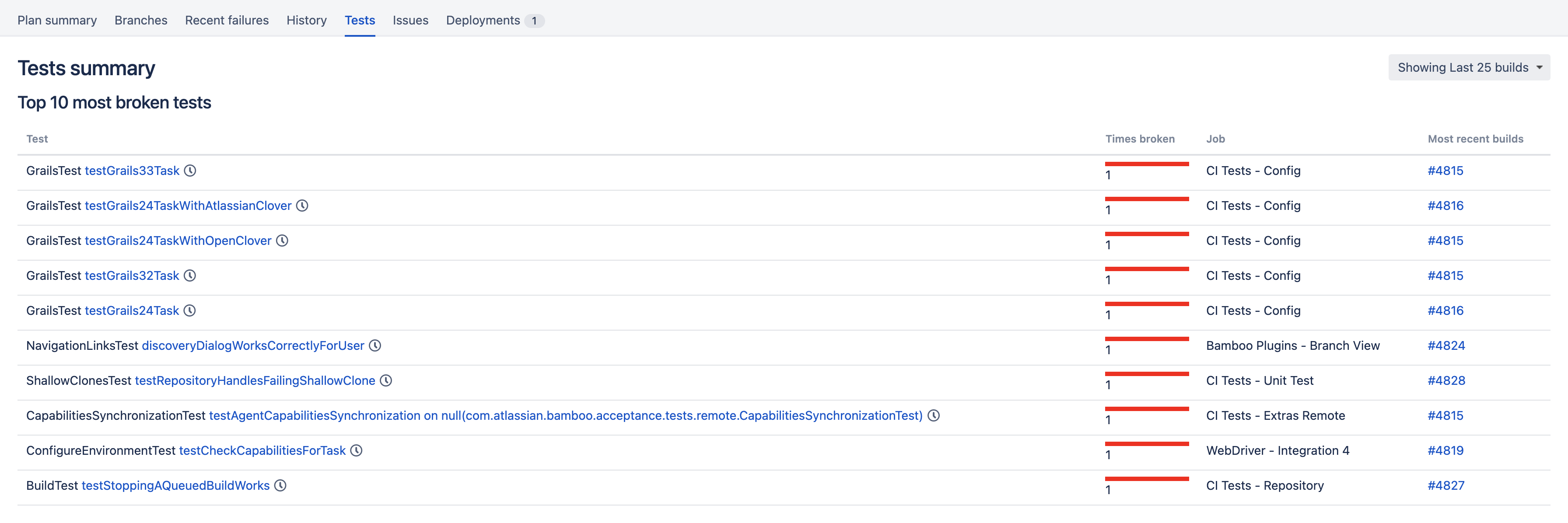The width and height of the screenshot is (1568, 523).
Task: Click the Issues tab
Action: click(x=410, y=20)
